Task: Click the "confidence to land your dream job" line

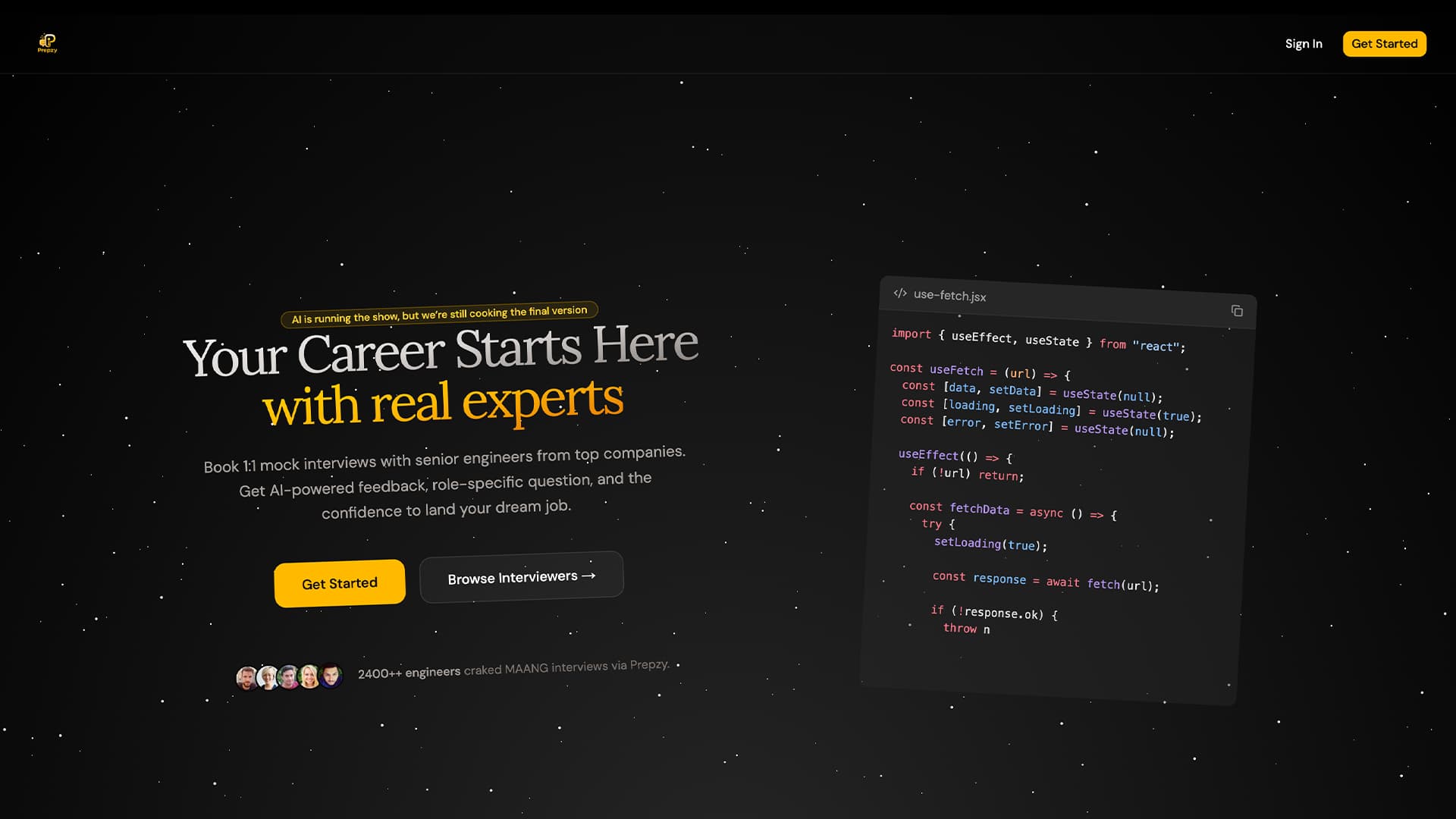Action: pos(446,509)
